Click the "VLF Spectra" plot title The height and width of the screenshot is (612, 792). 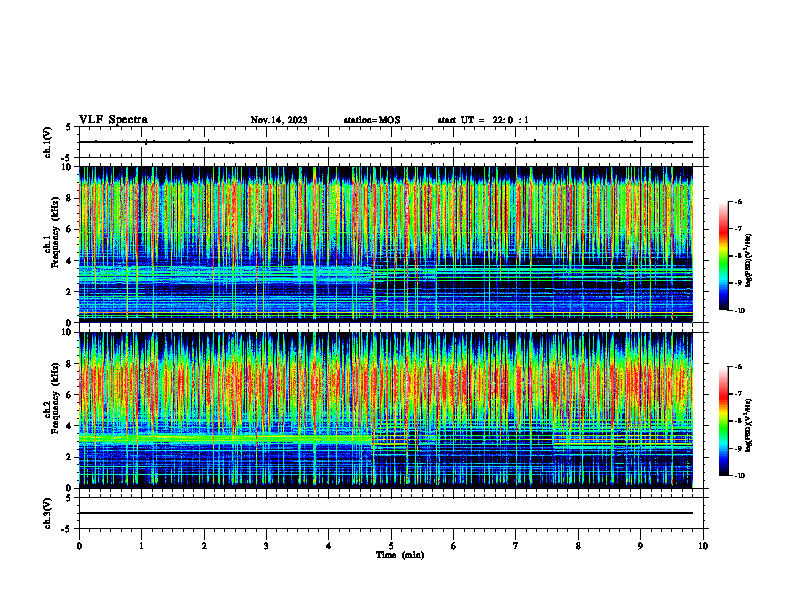113,120
